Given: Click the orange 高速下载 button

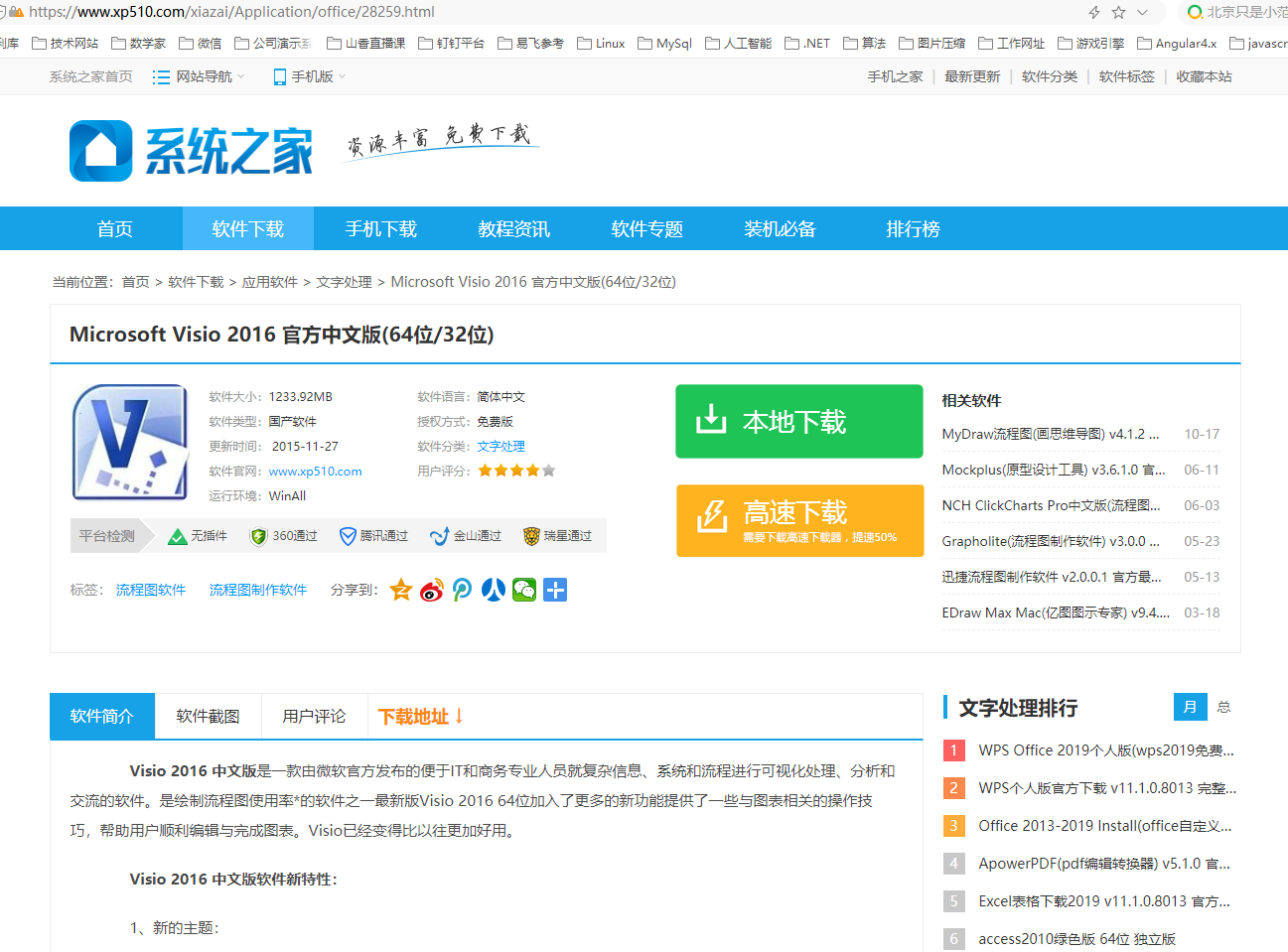Looking at the screenshot, I should [x=799, y=520].
